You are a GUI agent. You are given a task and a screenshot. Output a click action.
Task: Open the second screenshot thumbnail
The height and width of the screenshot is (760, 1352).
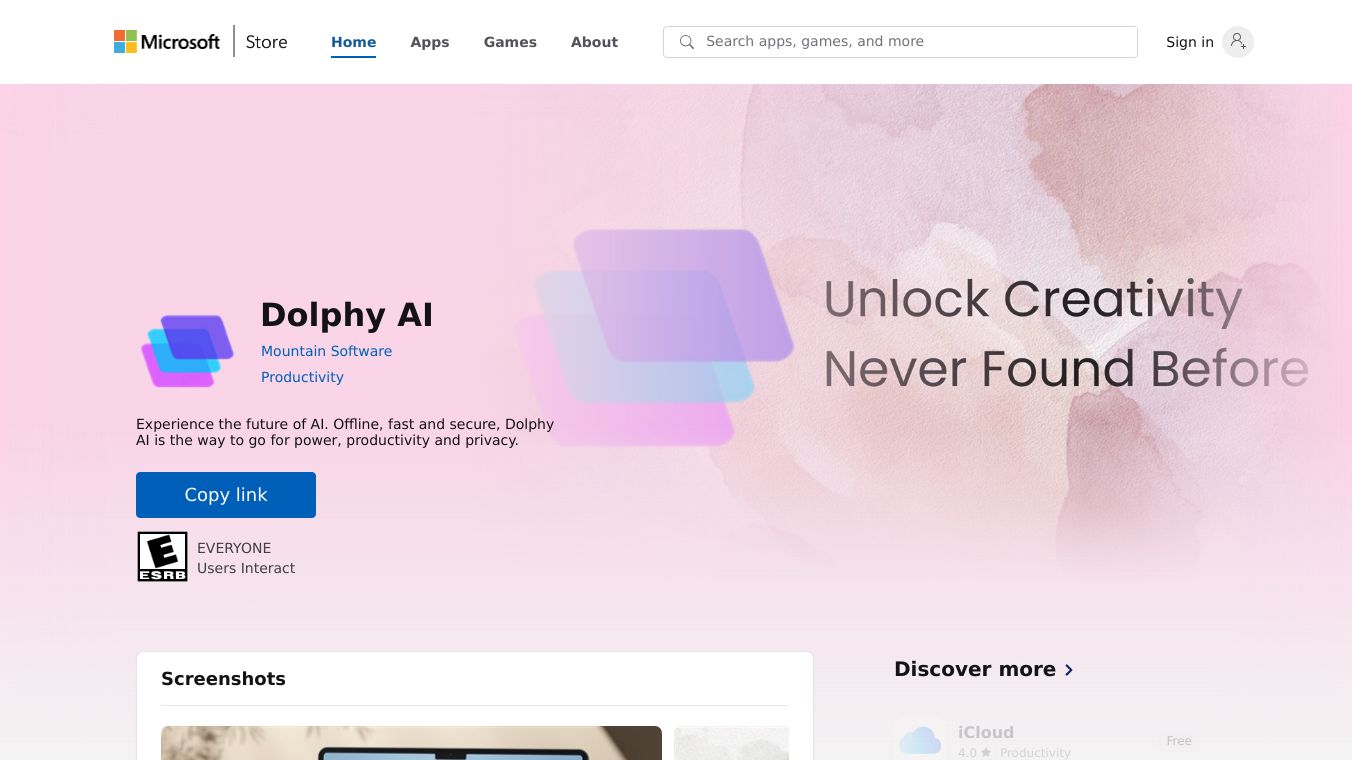(731, 743)
